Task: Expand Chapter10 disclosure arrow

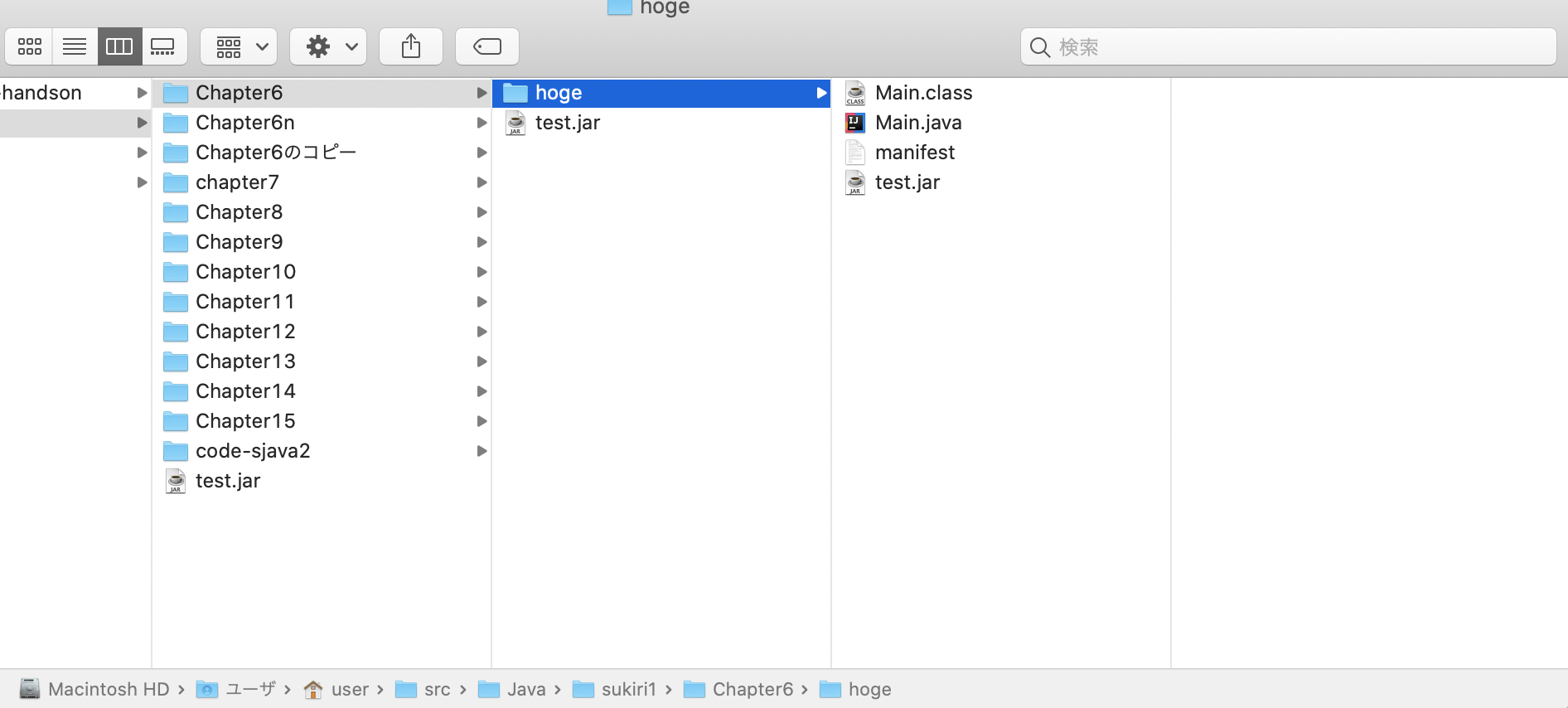Action: click(482, 272)
